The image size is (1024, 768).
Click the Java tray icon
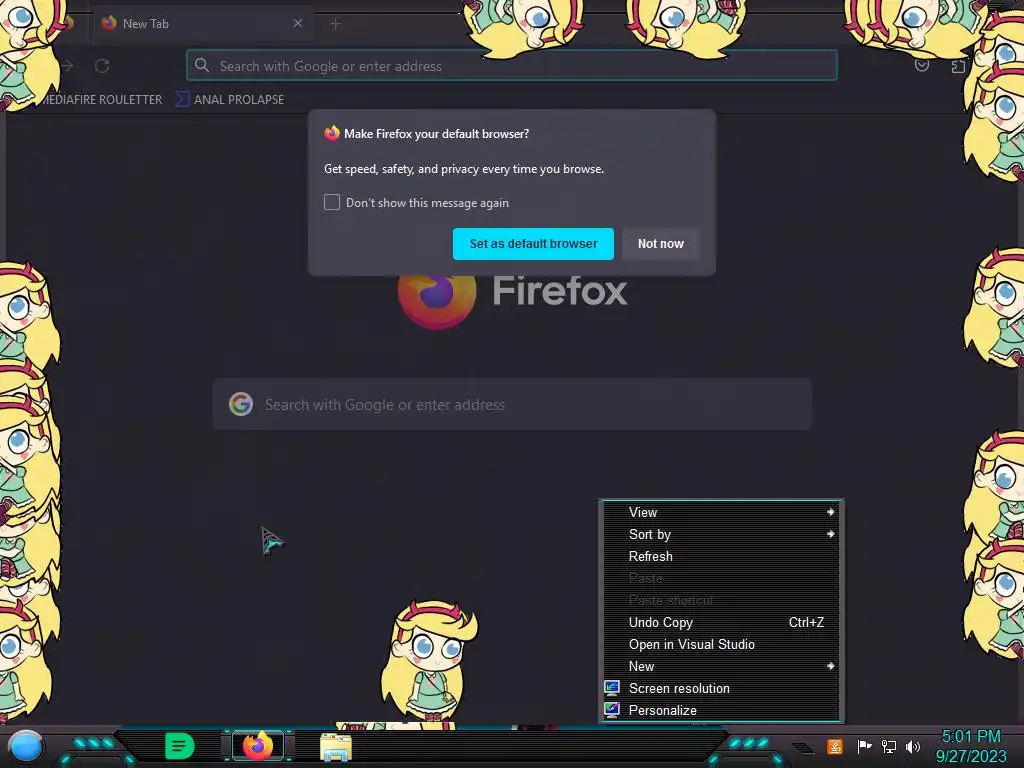point(835,746)
